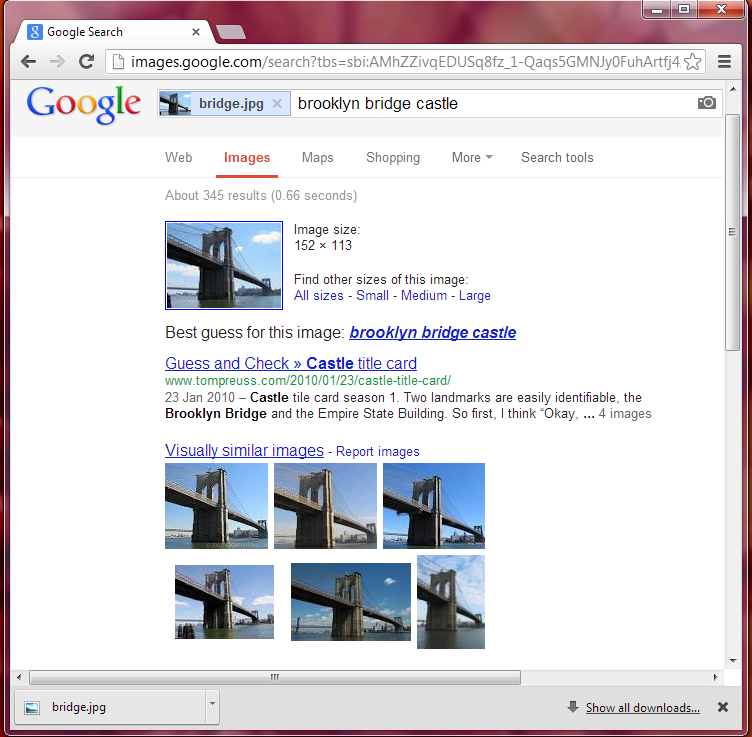Click the search-by-image camera icon
The width and height of the screenshot is (752, 737).
tap(707, 103)
